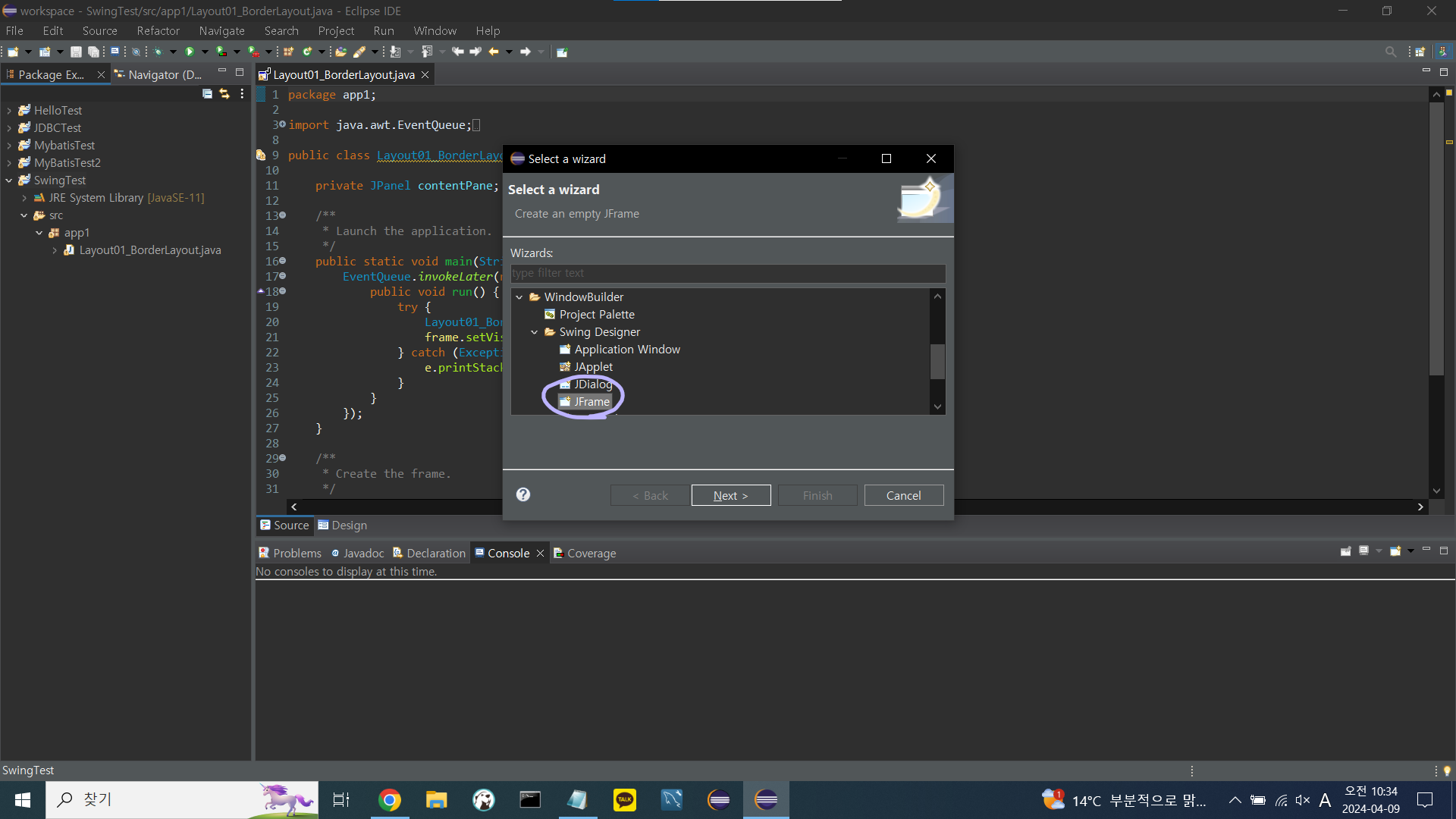Click the Open Perspective icon

(x=1420, y=52)
